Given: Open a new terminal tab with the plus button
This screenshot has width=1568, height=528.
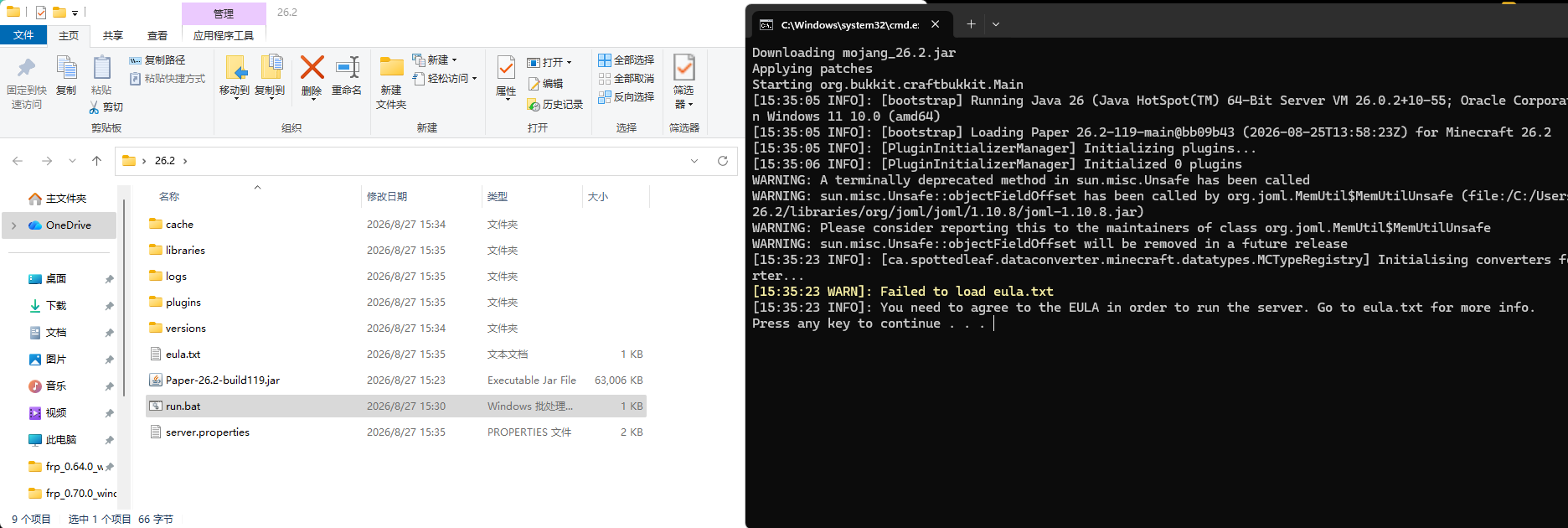Looking at the screenshot, I should click(971, 24).
